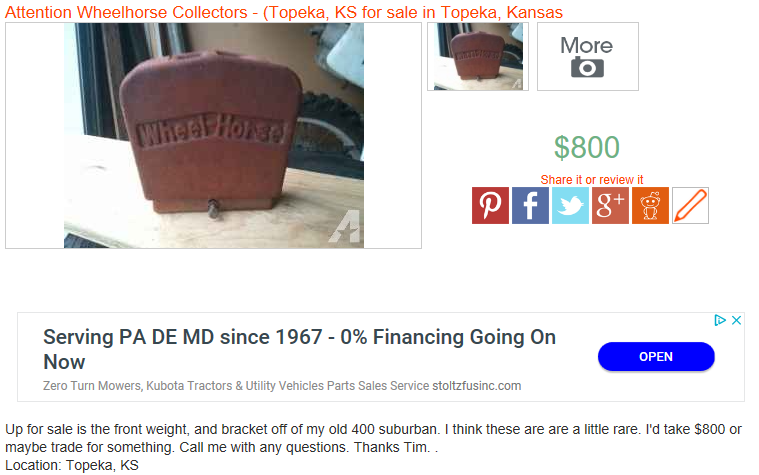Click the watermark logo on main photo

(345, 226)
